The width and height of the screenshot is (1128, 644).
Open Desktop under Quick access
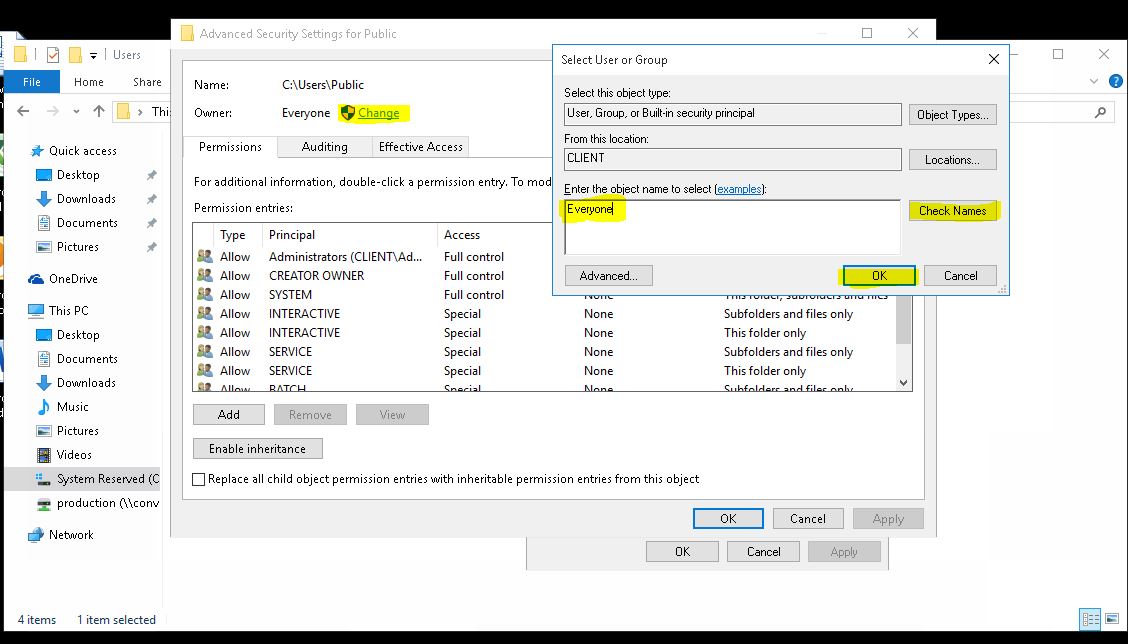(78, 175)
